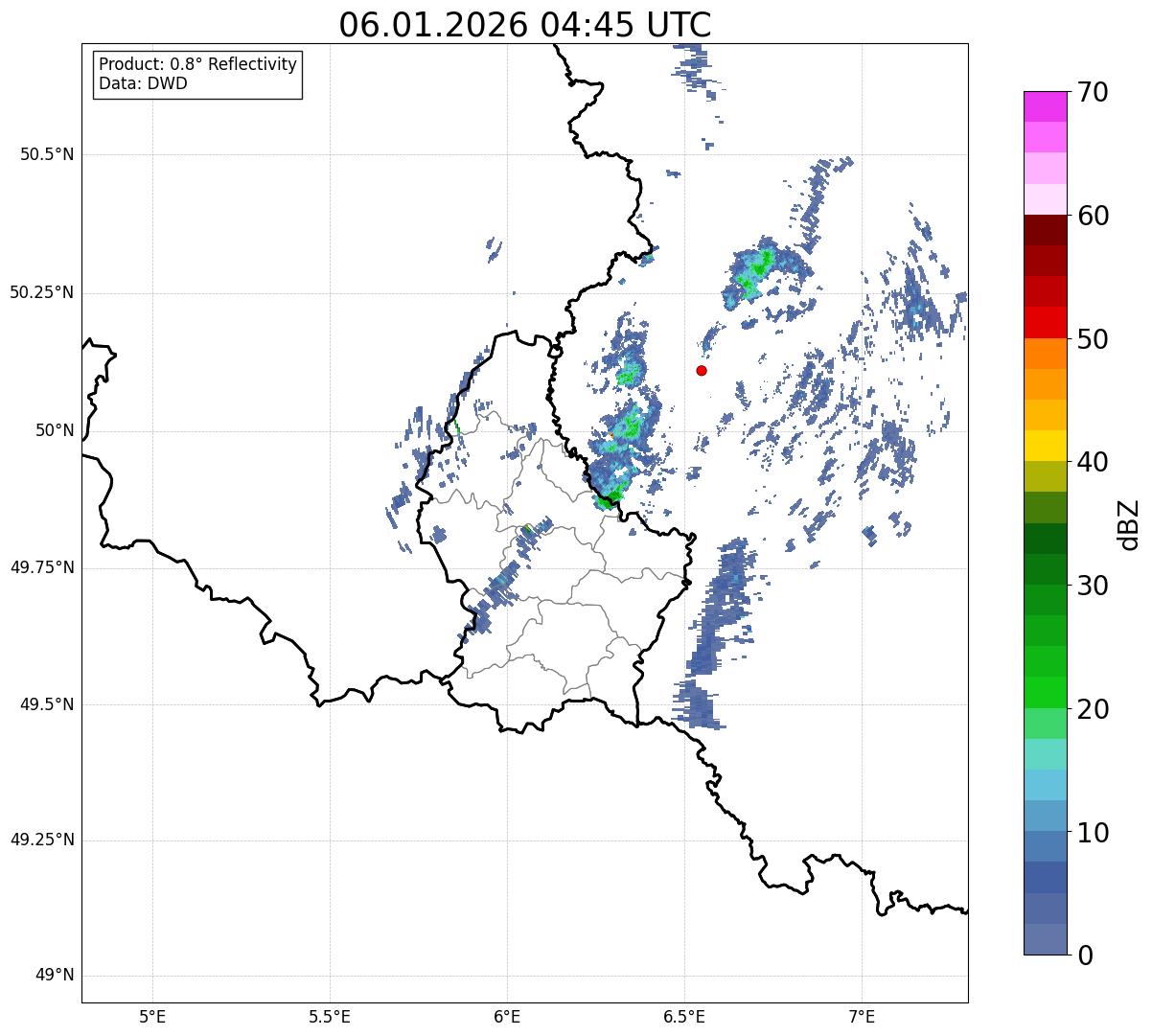Click the "Product: 0.8° Reflectivity" label
Viewport: 1152px width, 1036px height.
(198, 64)
